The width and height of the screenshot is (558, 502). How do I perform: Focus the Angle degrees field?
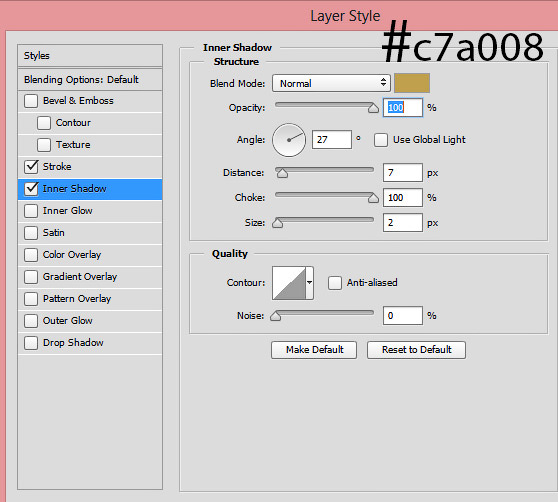[332, 139]
